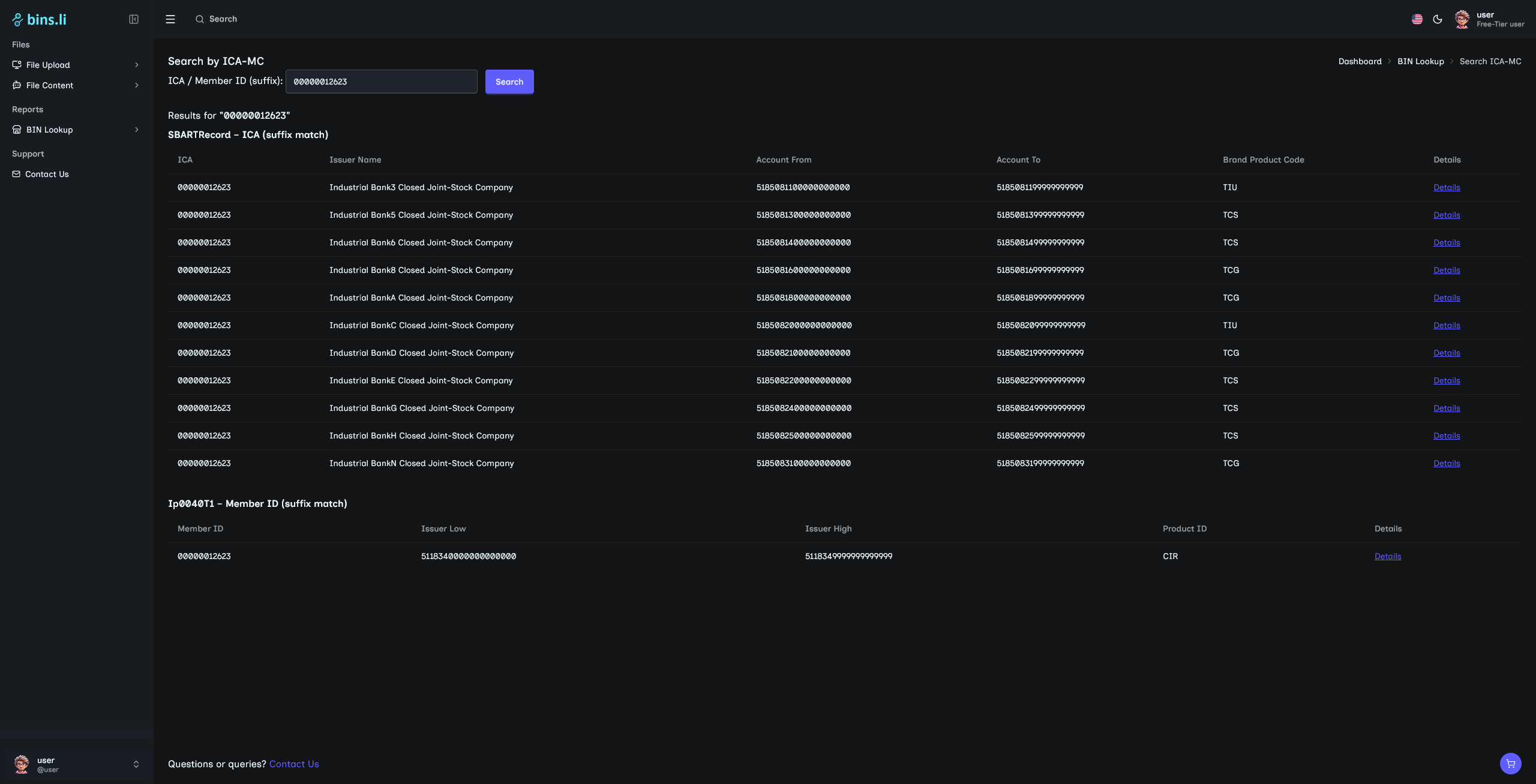Open Details for Industrial BankD

(x=1447, y=353)
